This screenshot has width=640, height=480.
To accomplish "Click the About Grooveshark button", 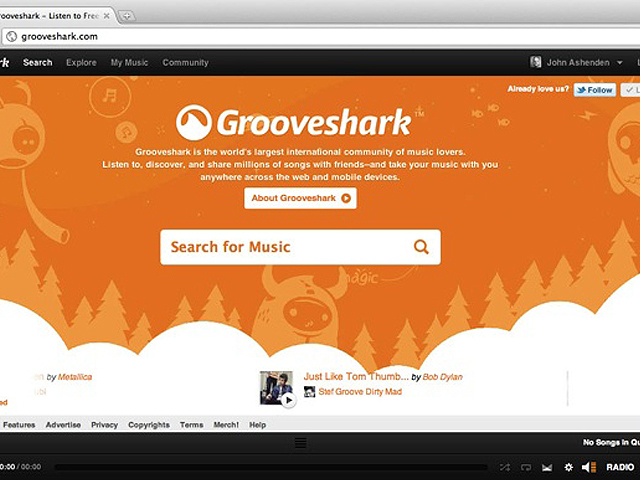I will [300, 198].
